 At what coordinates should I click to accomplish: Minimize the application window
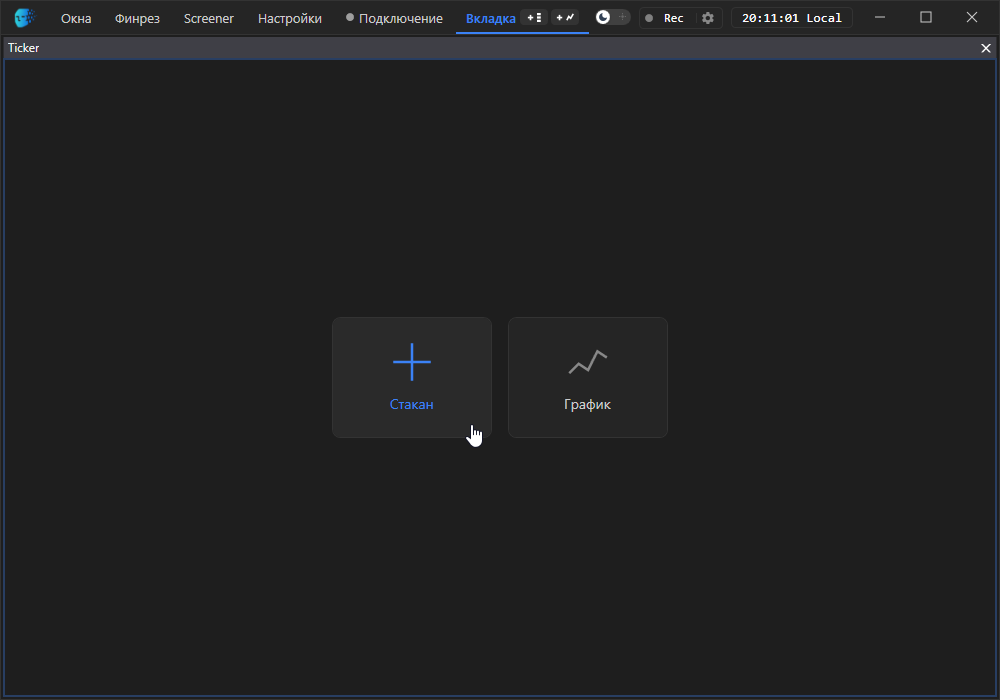[880, 17]
